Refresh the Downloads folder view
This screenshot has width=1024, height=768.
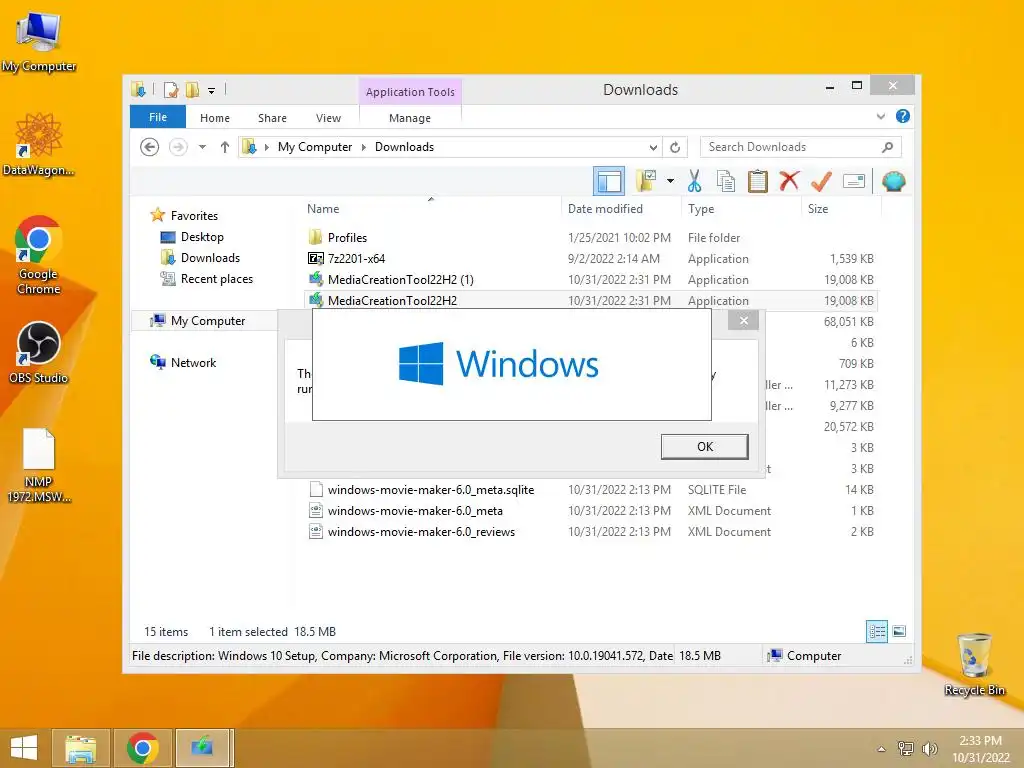(675, 147)
